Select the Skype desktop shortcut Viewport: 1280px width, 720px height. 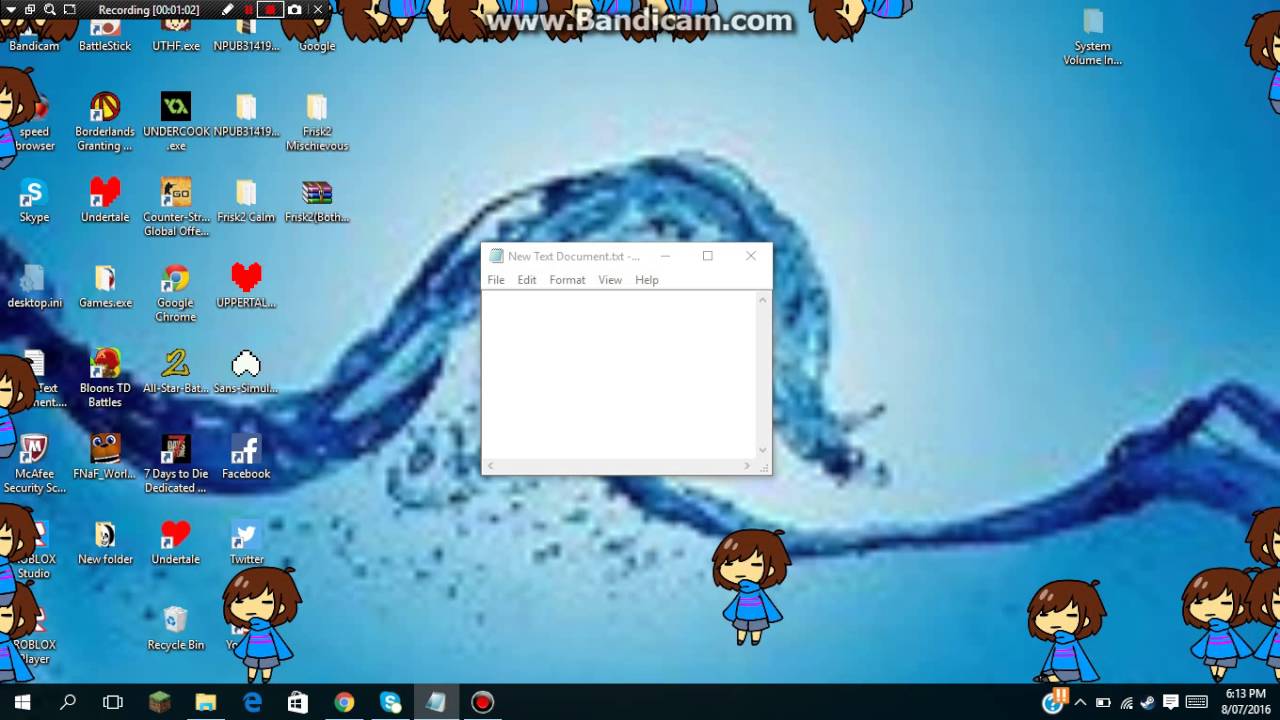(x=34, y=200)
